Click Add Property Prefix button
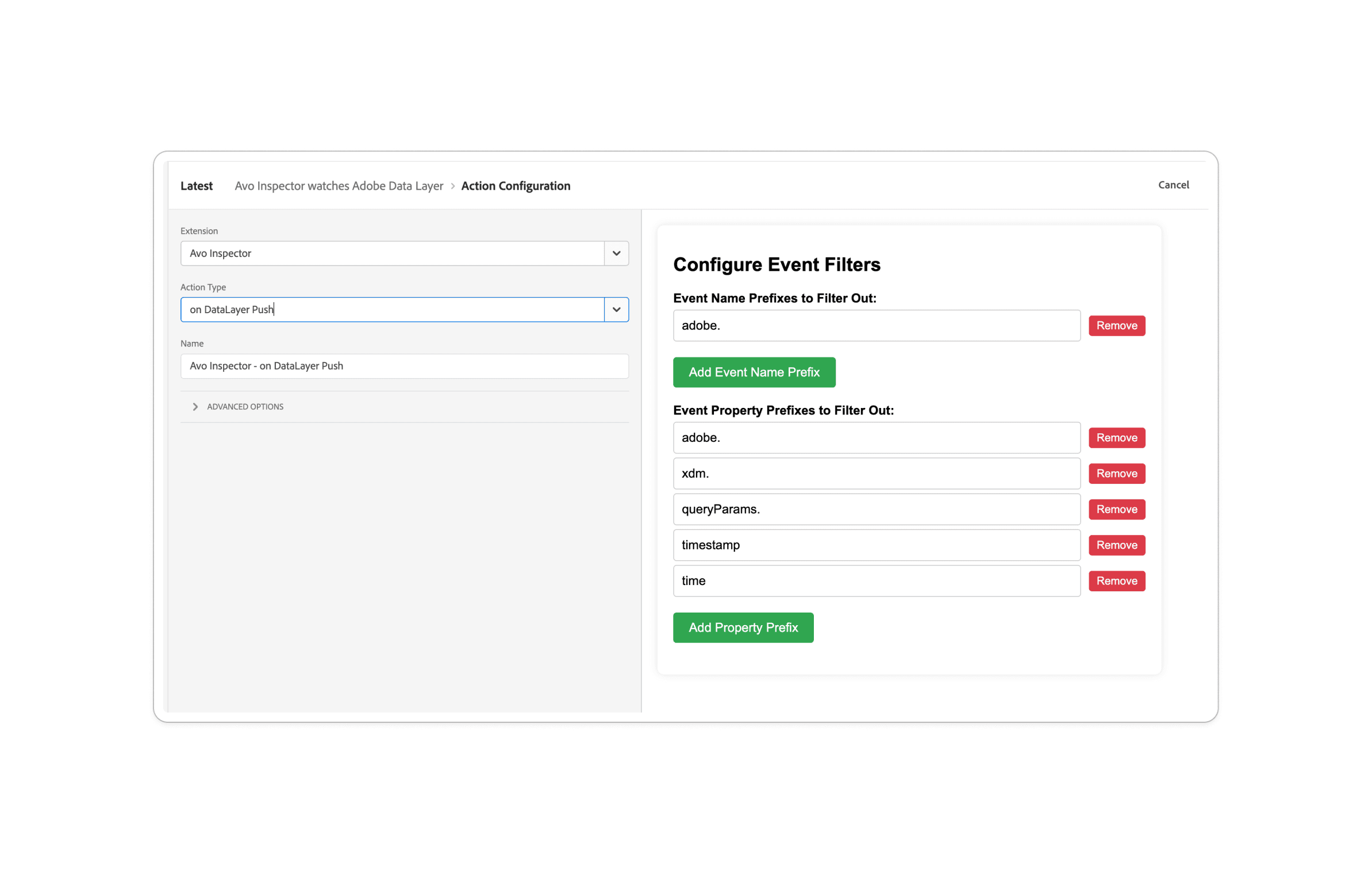This screenshot has width=1372, height=878. pyautogui.click(x=744, y=627)
